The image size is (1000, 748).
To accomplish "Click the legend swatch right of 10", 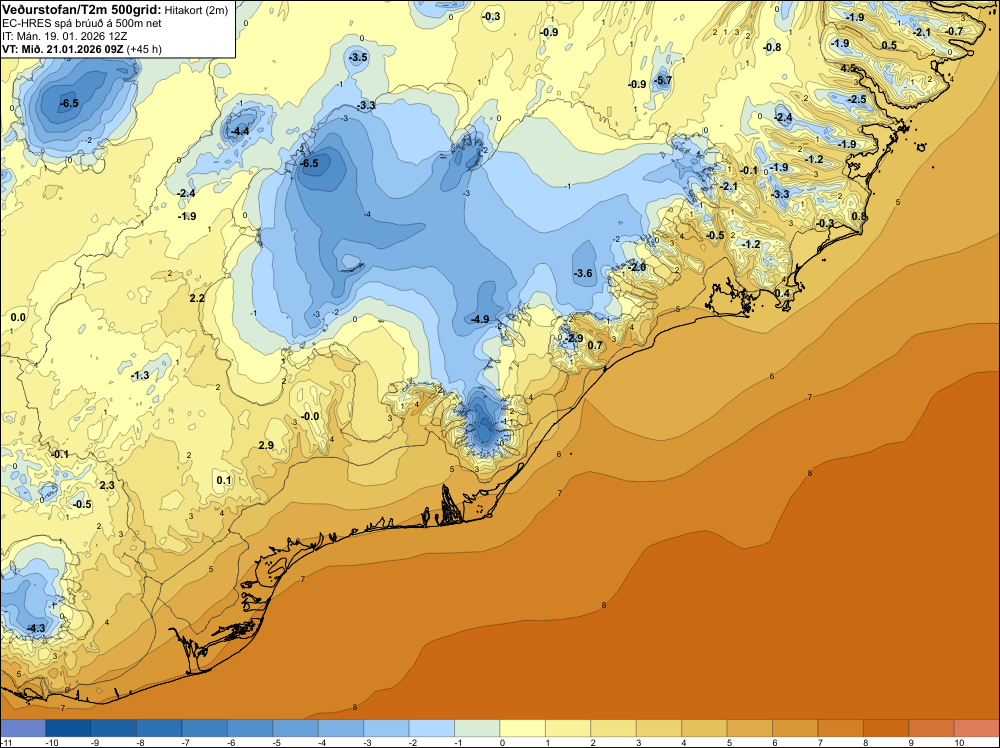I will pyautogui.click(x=977, y=728).
